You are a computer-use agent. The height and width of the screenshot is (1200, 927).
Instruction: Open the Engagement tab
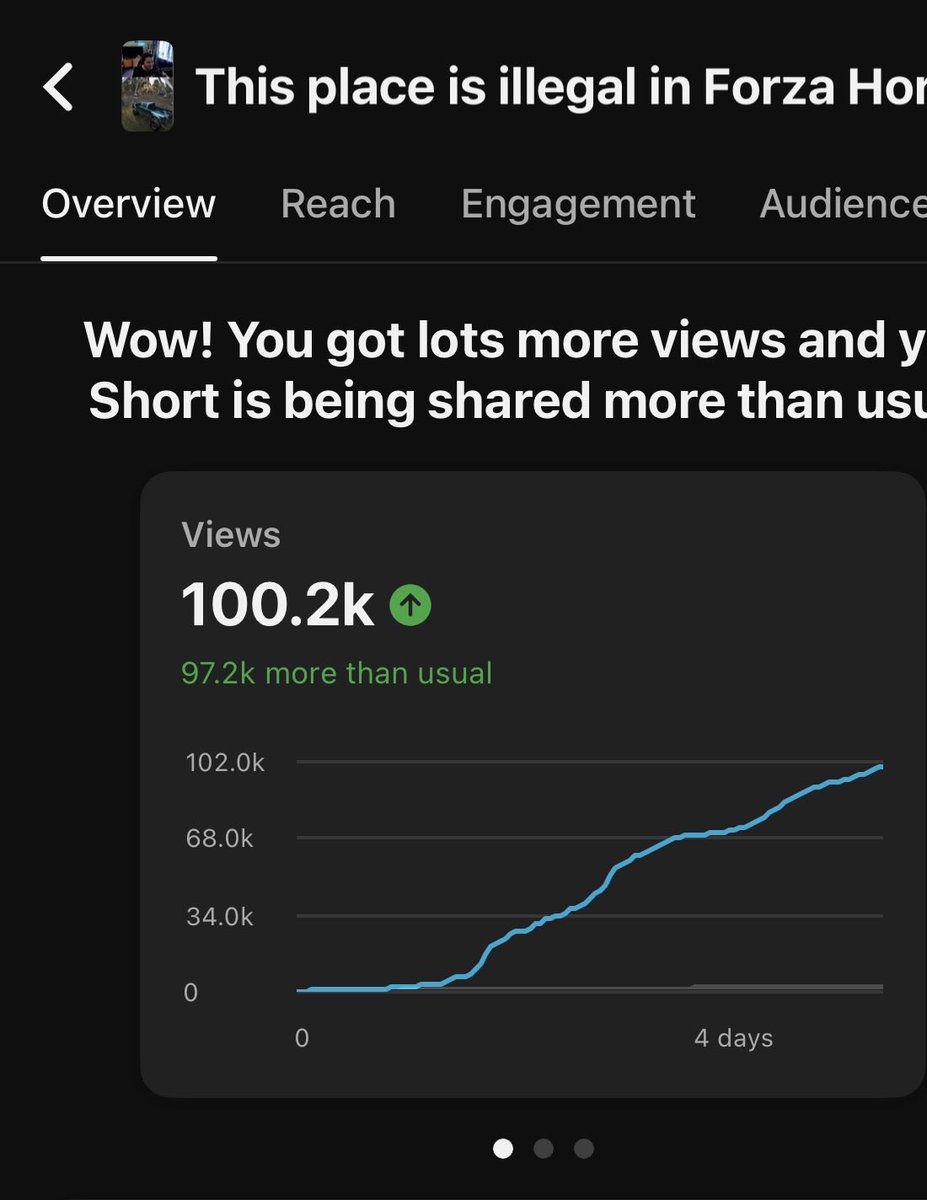click(578, 204)
